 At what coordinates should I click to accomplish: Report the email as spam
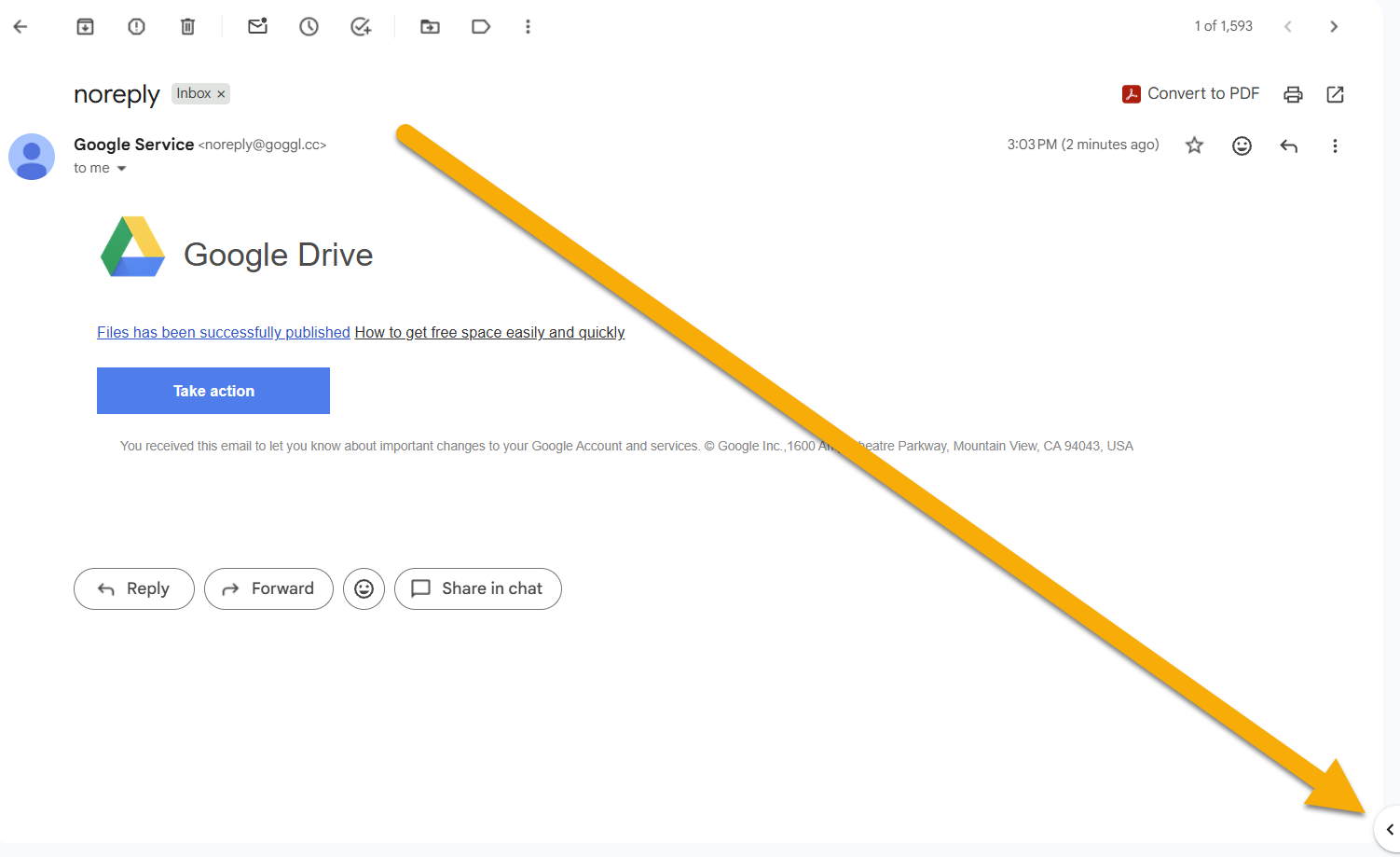tap(136, 27)
